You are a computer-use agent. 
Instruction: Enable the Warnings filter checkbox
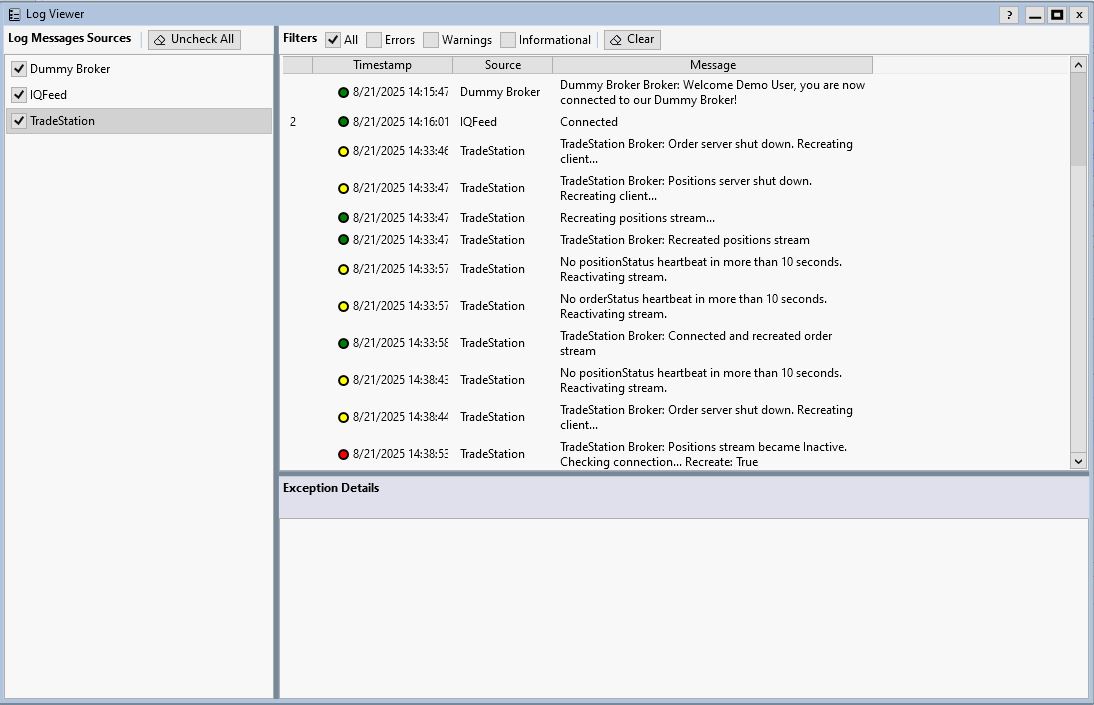(431, 40)
